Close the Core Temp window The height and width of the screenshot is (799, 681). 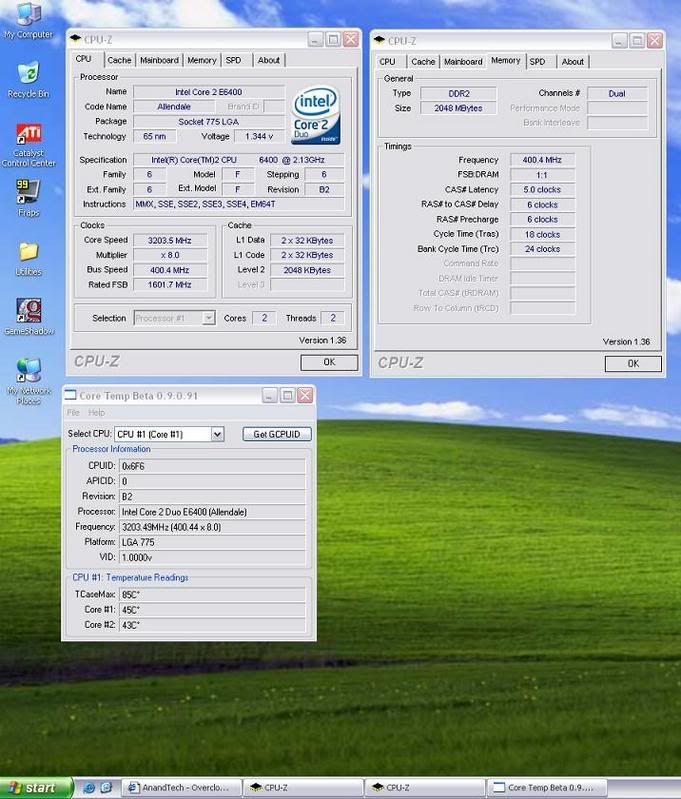pyautogui.click(x=305, y=395)
